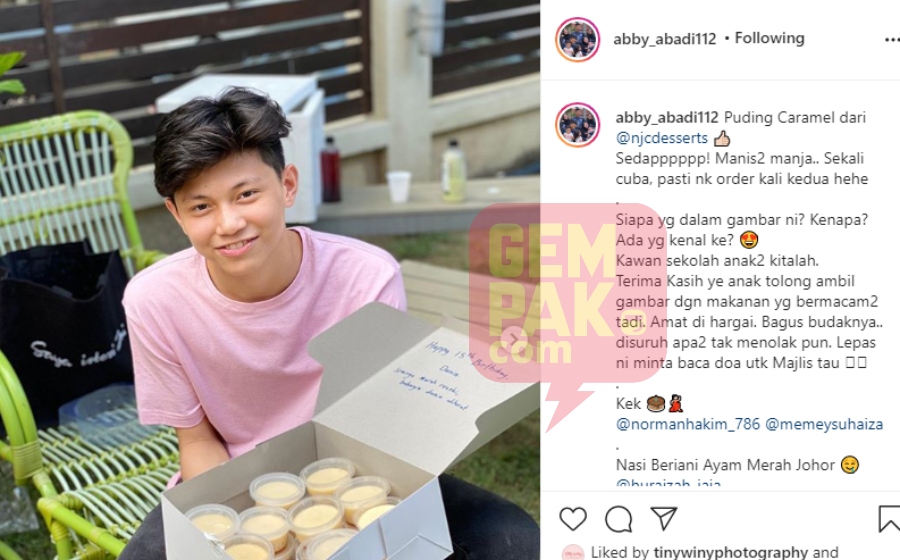Click tinywinyphotography in the Liked by line
900x560 pixels.
coord(730,552)
